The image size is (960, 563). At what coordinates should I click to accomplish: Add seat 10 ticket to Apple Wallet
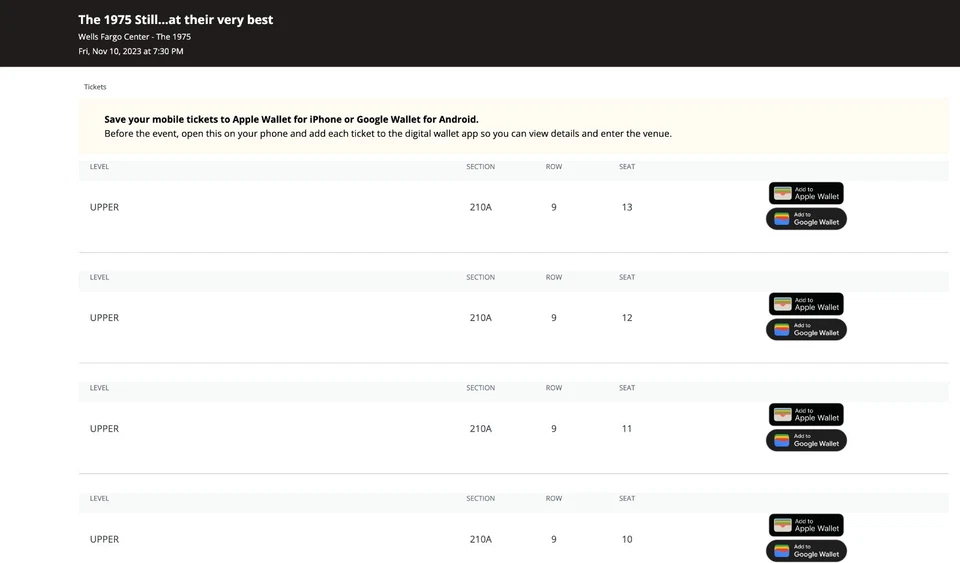pos(806,525)
